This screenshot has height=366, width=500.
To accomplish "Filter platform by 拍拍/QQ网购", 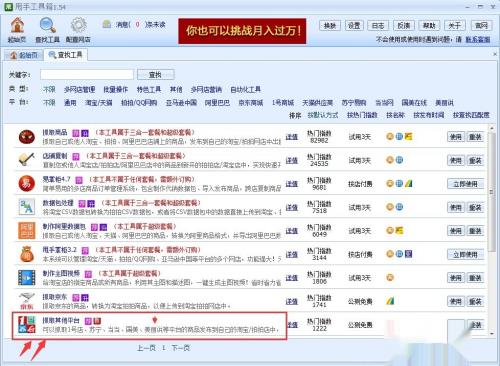I will (x=139, y=103).
